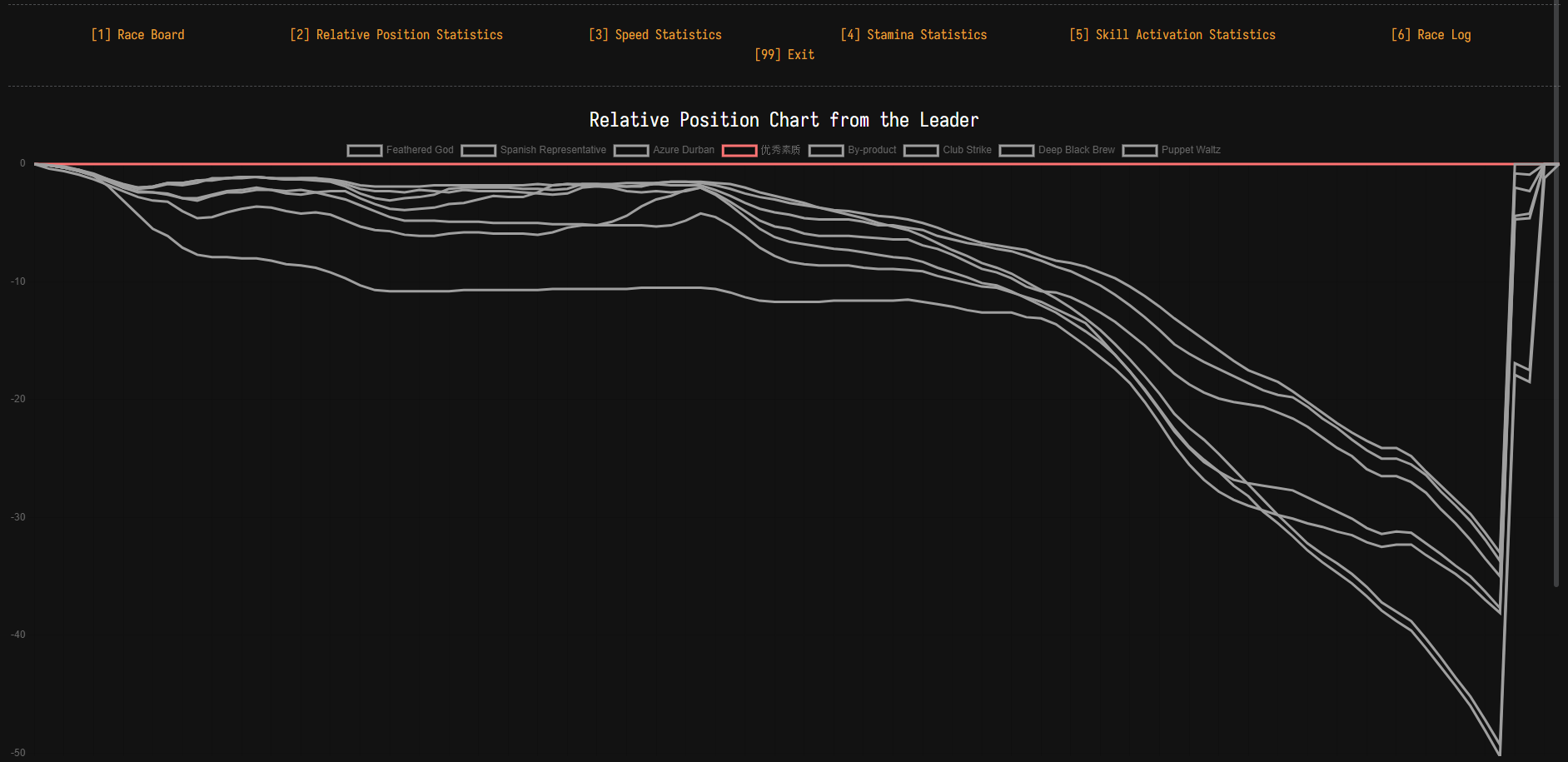Click the vertical page scrollbar
The width and height of the screenshot is (1568, 762).
(1556, 293)
